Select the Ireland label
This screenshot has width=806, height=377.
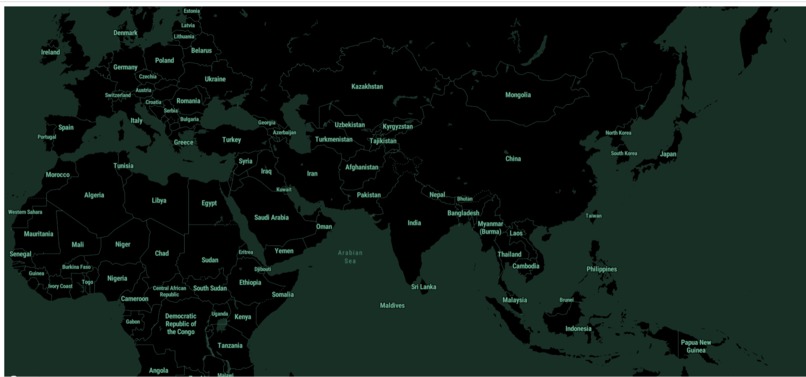pos(50,52)
